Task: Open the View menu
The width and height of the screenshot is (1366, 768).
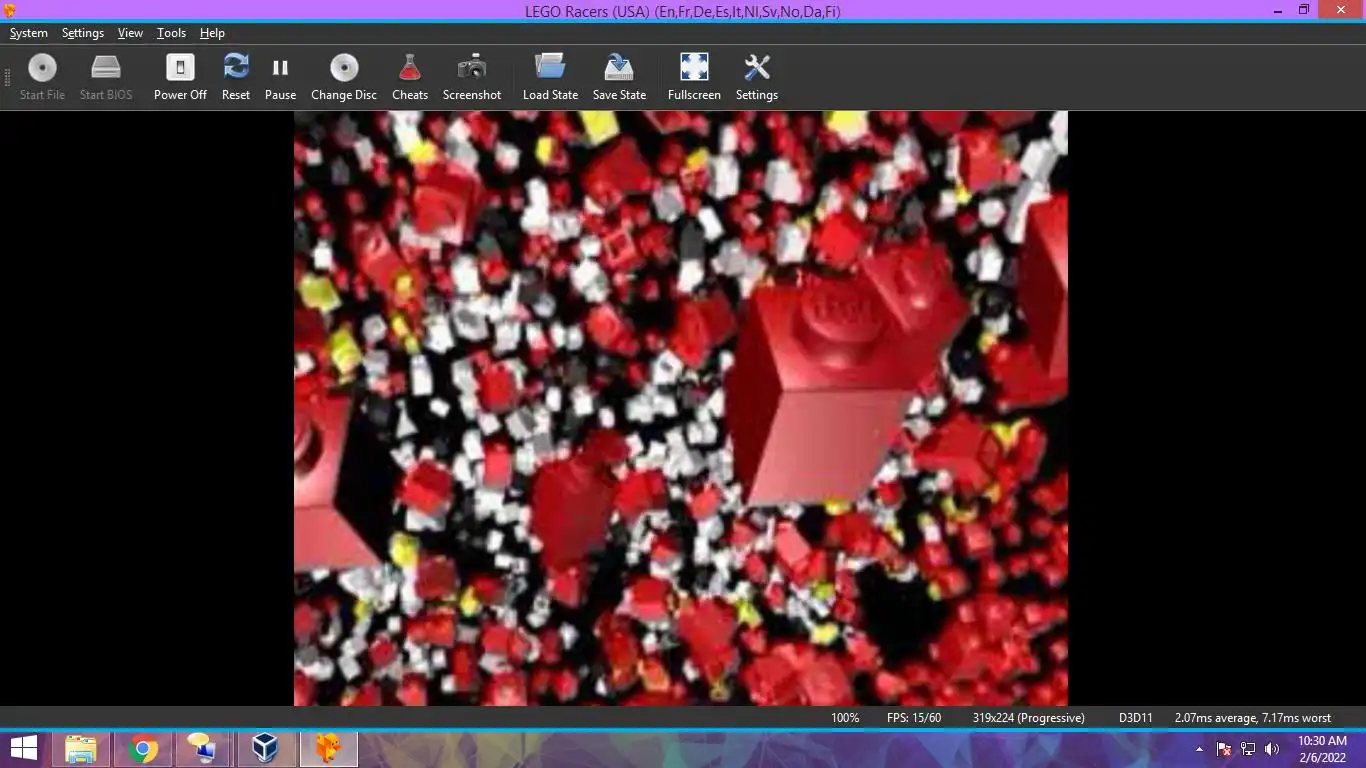Action: 130,33
